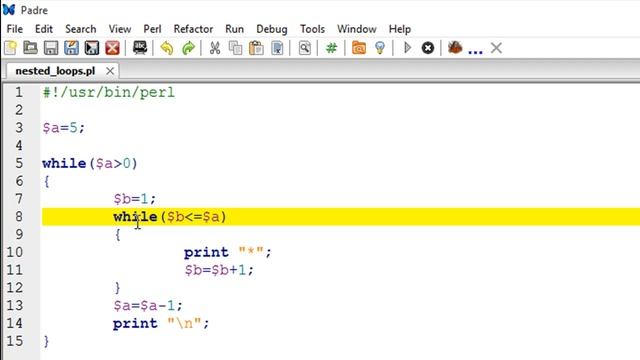Image resolution: width=640 pixels, height=360 pixels.
Task: Open the Edit menu
Action: pyautogui.click(x=44, y=29)
